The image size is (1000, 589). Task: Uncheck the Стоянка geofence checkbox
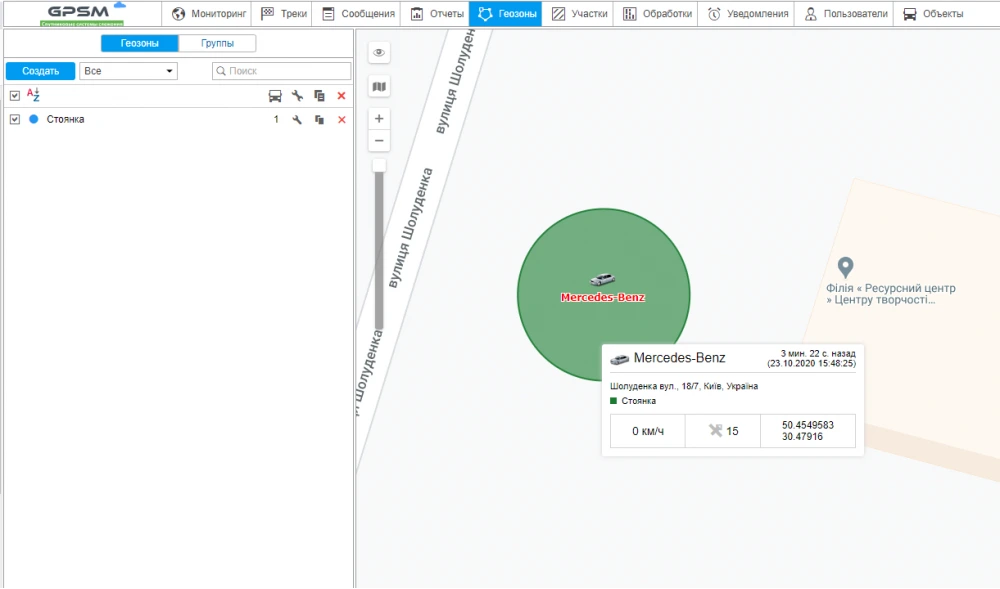pyautogui.click(x=15, y=119)
